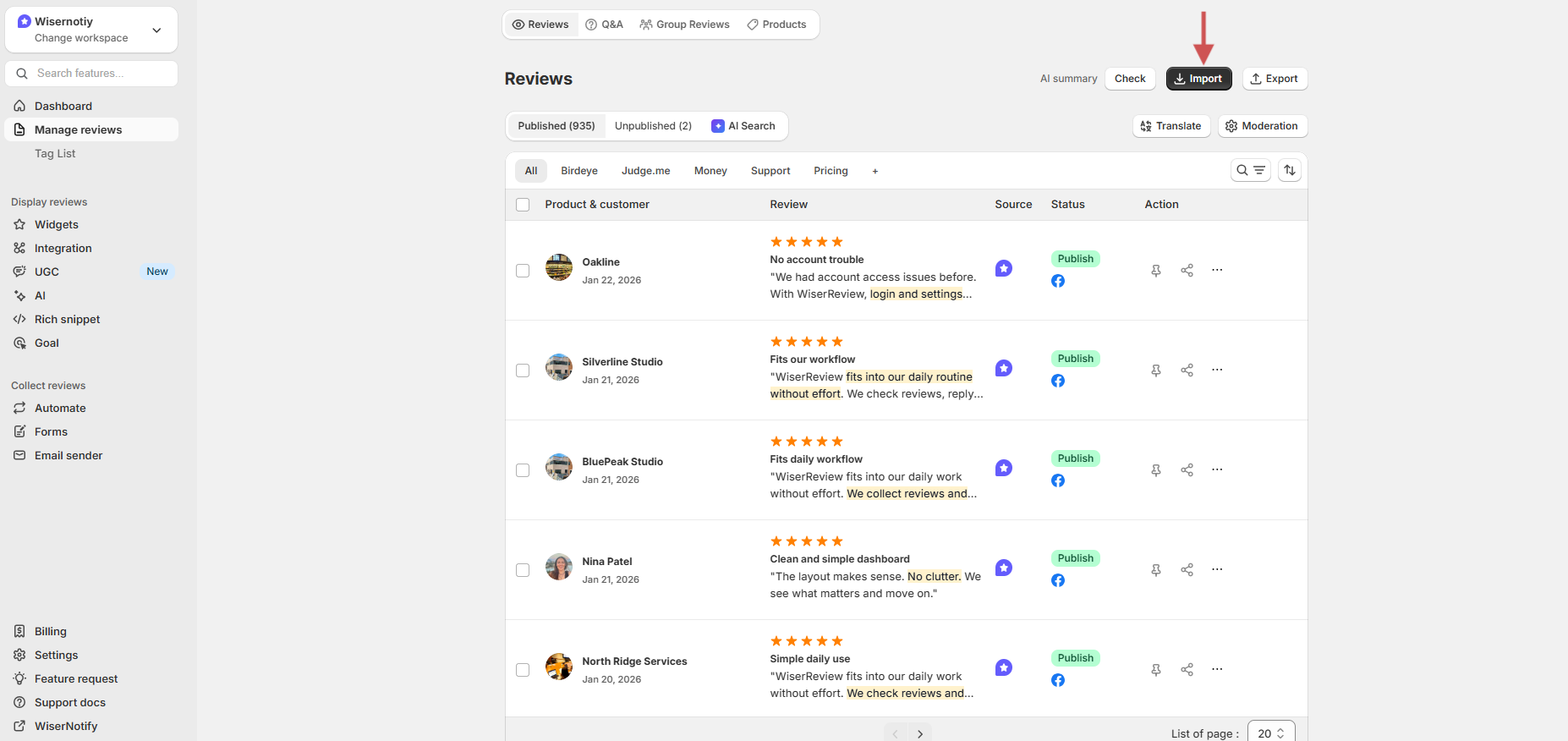Click the Import button

click(x=1198, y=79)
